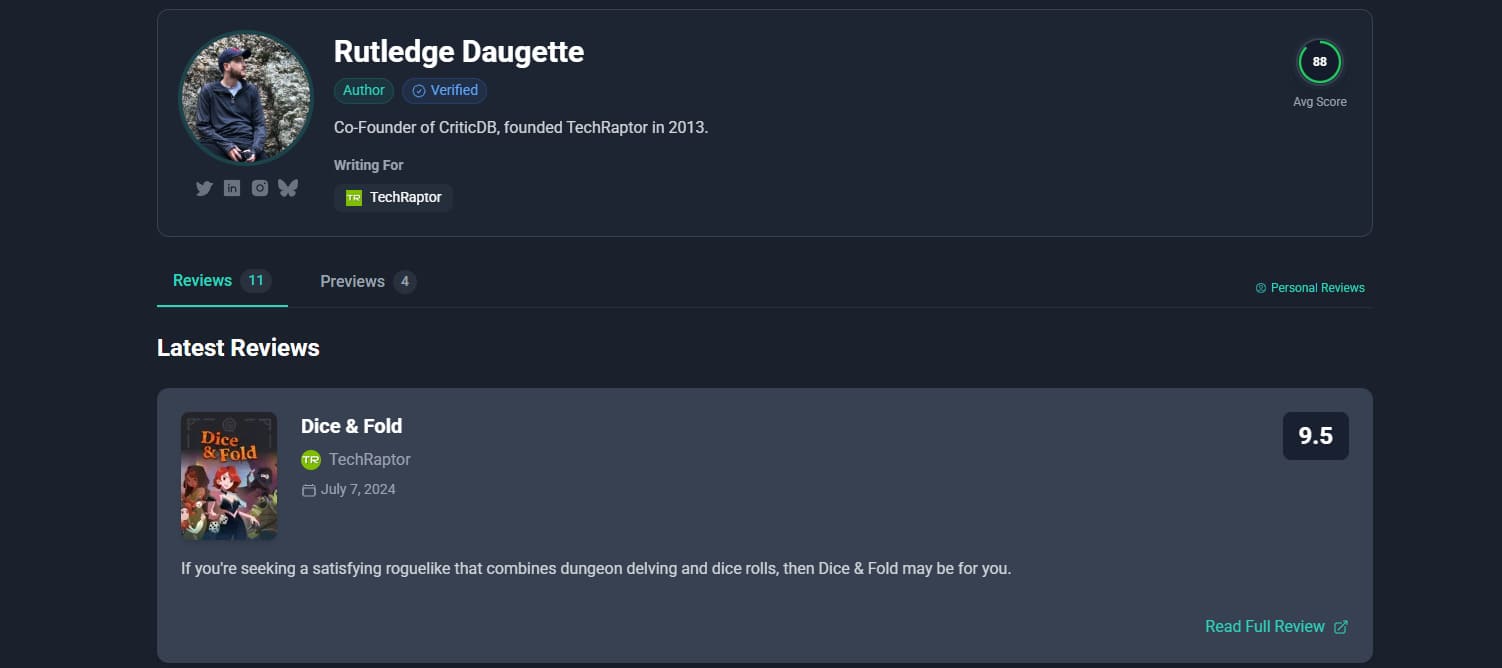Click the TechRaptor outlet chip

click(x=393, y=198)
